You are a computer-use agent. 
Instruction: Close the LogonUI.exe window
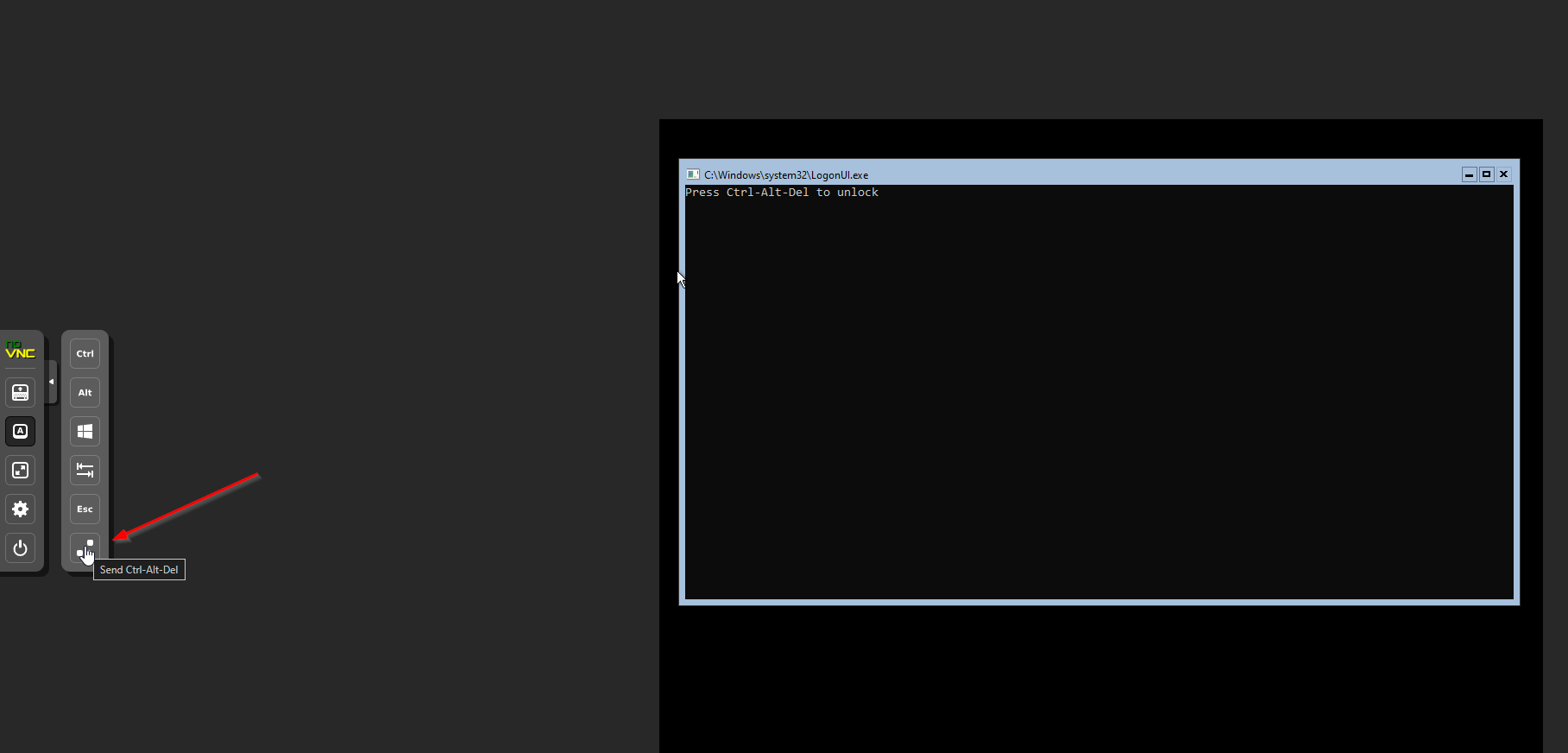pos(1503,174)
